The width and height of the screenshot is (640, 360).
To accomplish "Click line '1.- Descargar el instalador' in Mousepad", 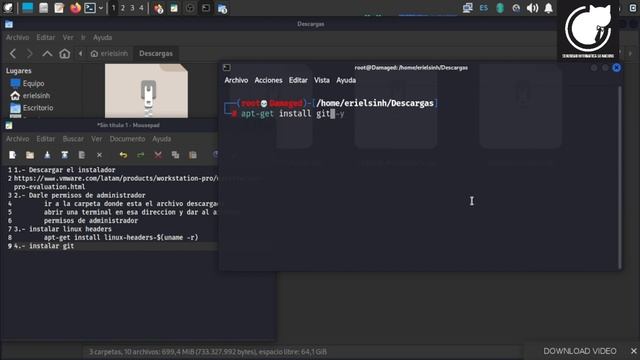I will 64,170.
